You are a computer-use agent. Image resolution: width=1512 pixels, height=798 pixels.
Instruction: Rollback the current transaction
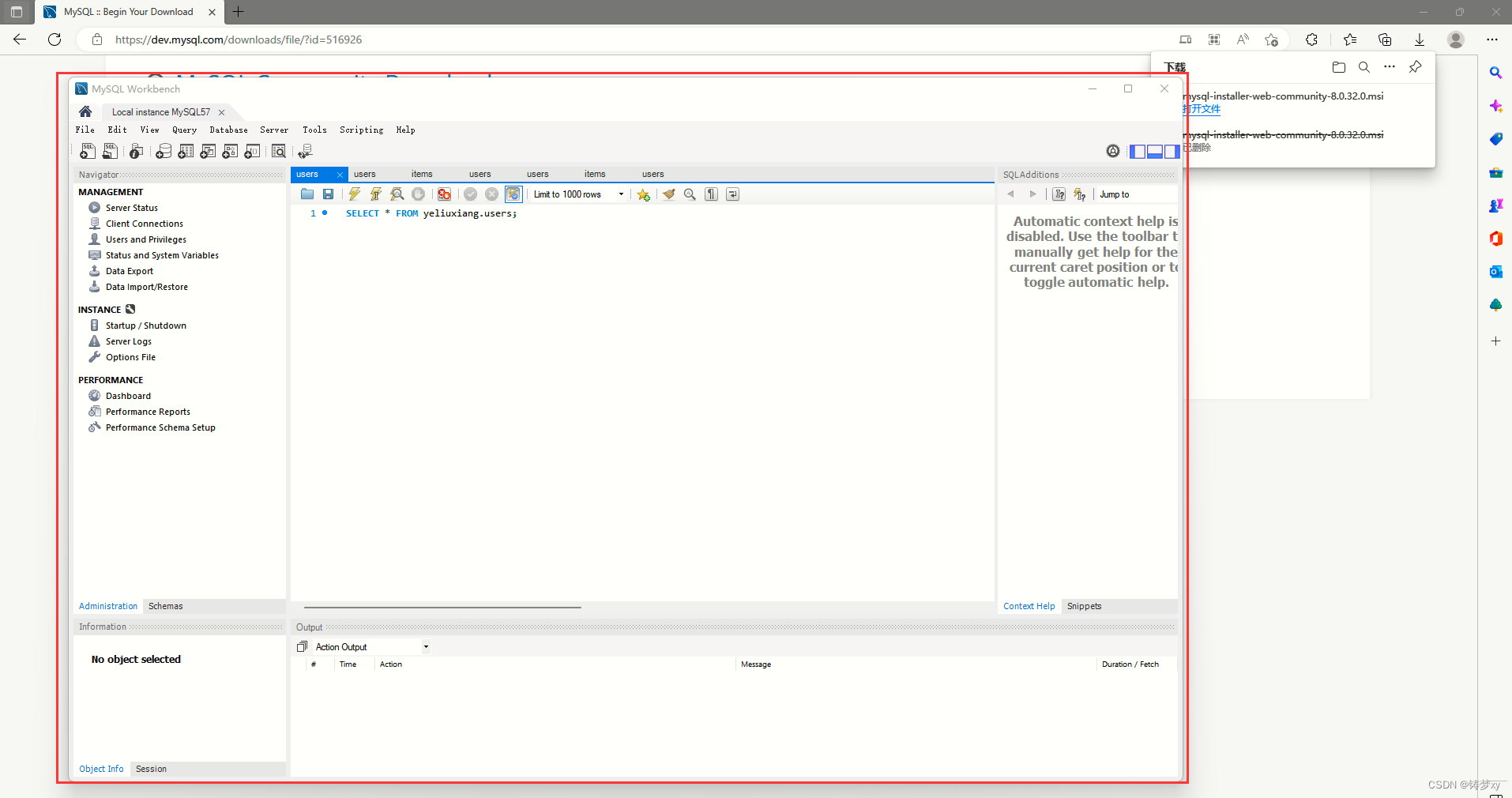tap(491, 194)
